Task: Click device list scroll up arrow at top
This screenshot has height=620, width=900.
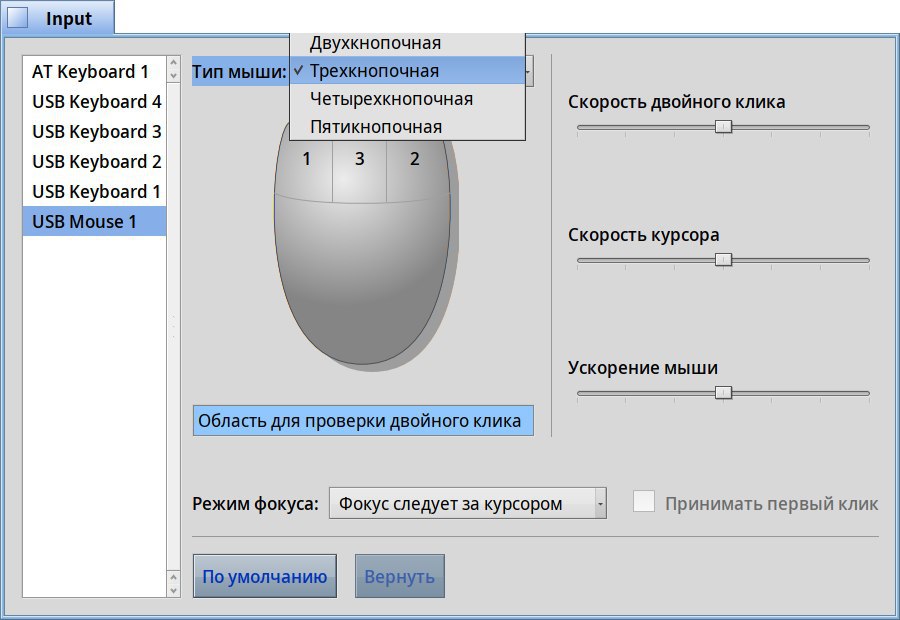Action: pos(173,64)
